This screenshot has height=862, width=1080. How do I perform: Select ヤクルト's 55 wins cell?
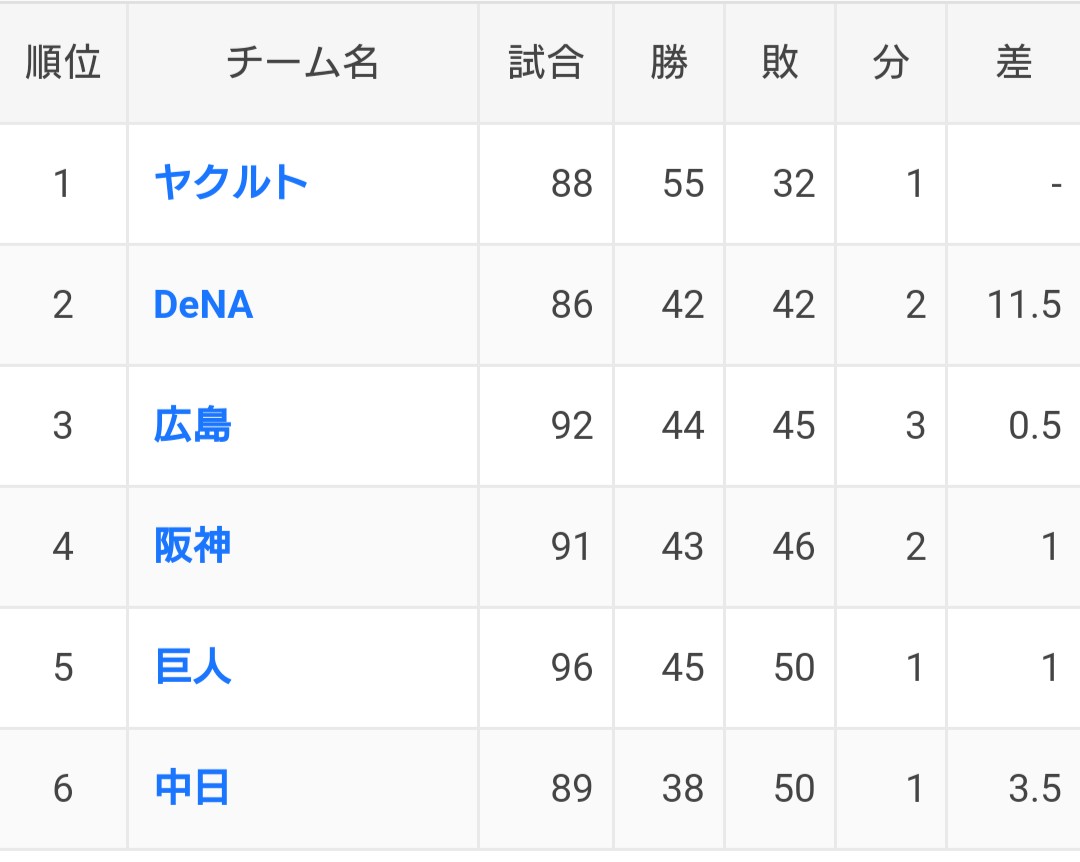click(x=683, y=184)
